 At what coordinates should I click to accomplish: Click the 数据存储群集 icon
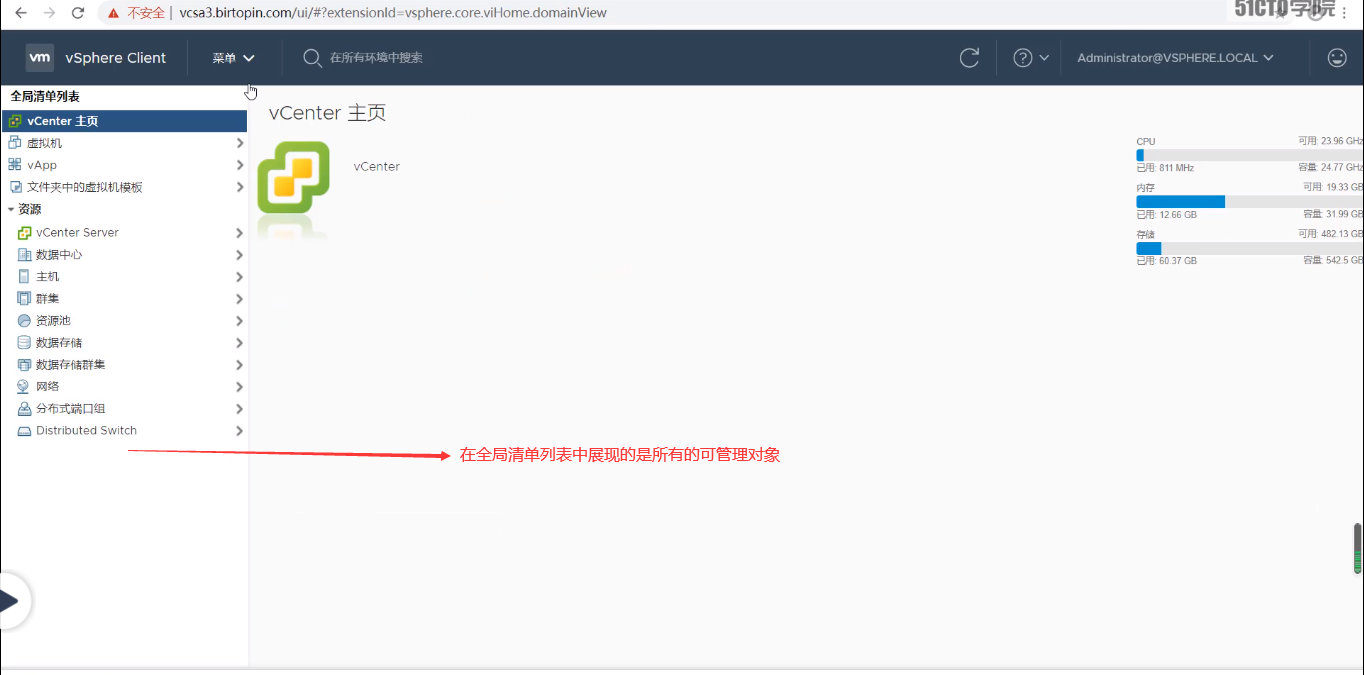click(x=25, y=365)
